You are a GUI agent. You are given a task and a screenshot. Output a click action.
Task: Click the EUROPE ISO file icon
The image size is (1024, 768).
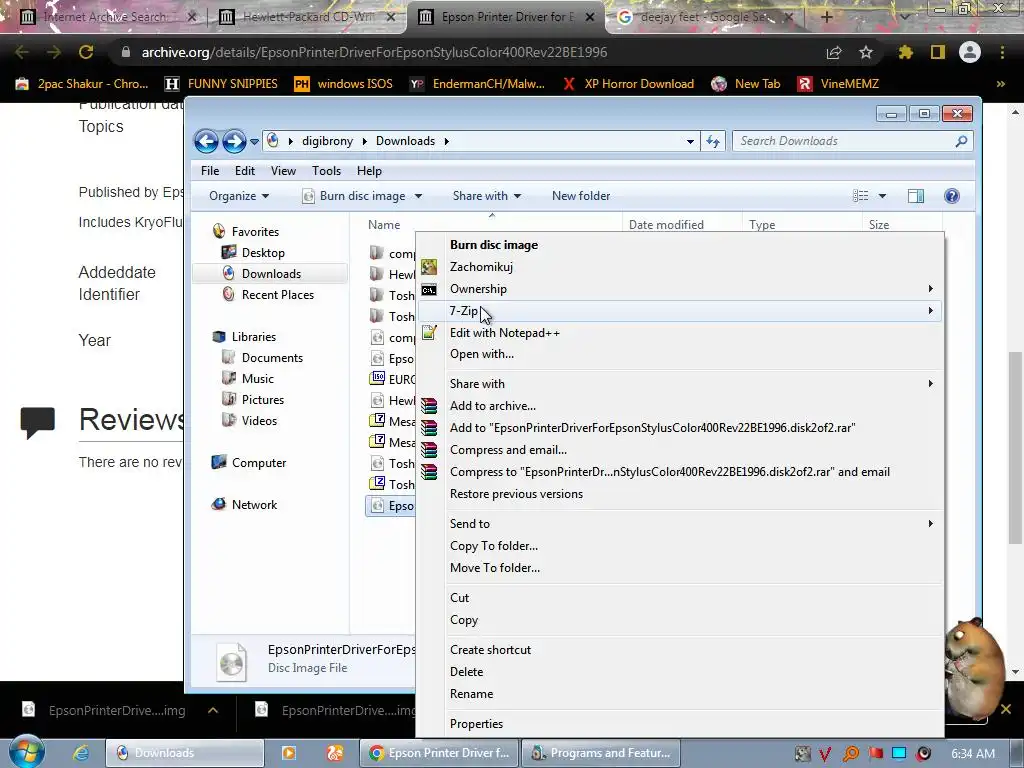(x=377, y=378)
